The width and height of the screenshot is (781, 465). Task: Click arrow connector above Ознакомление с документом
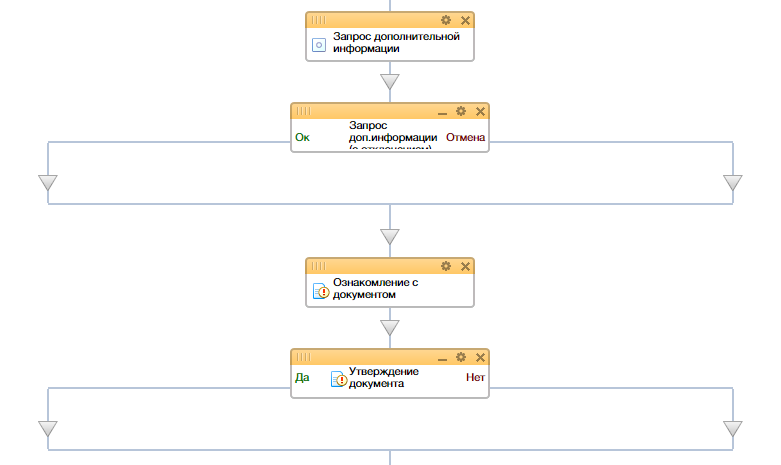pos(390,236)
